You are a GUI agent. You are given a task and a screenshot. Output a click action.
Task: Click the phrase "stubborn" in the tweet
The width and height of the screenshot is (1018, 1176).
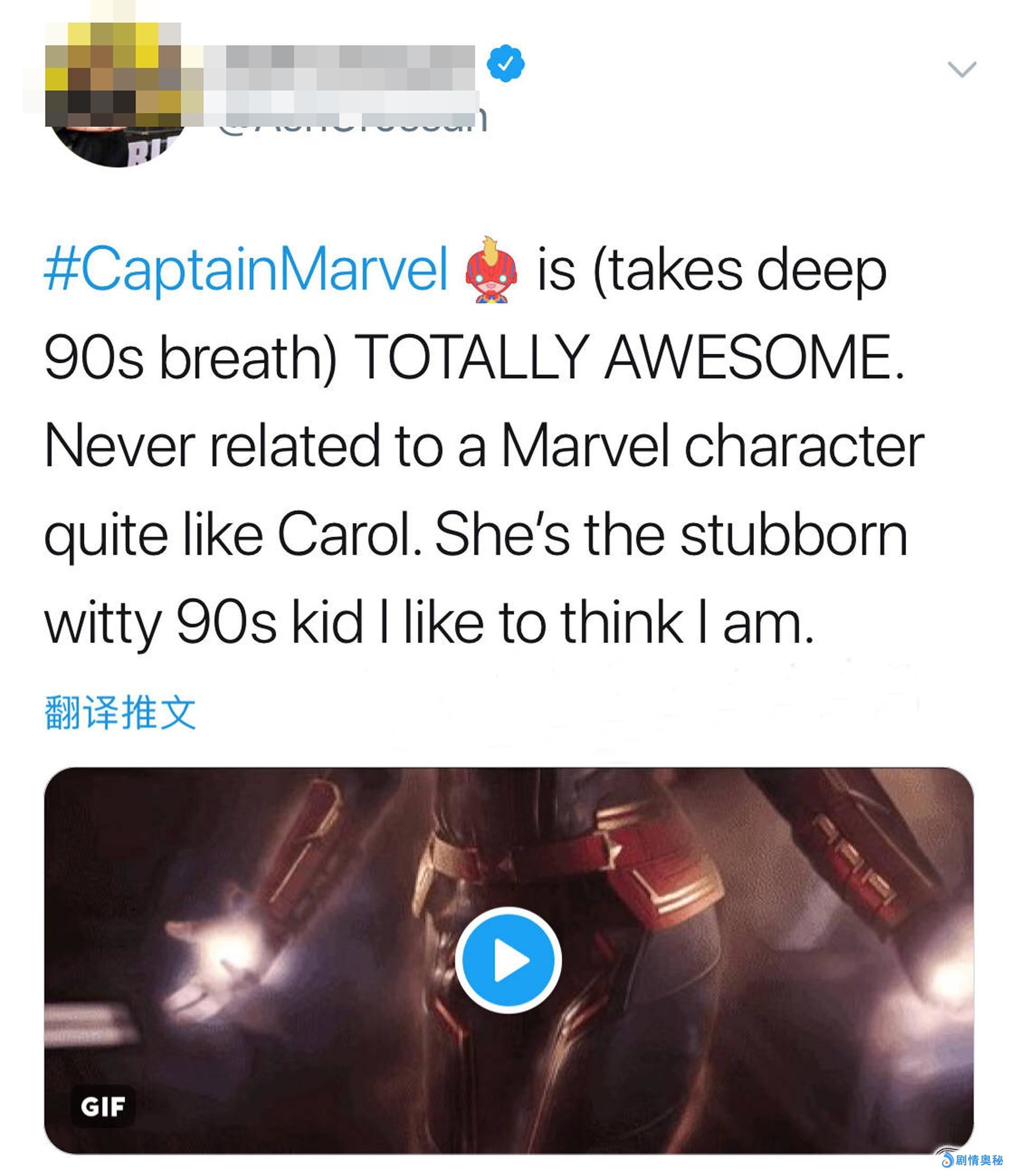[x=793, y=534]
